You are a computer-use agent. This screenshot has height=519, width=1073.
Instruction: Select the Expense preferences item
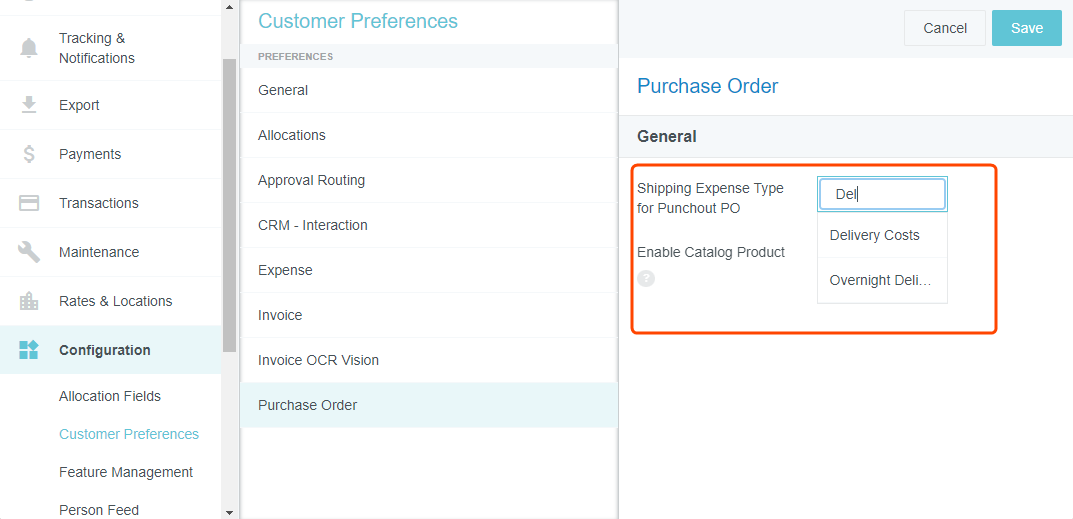[x=285, y=270]
